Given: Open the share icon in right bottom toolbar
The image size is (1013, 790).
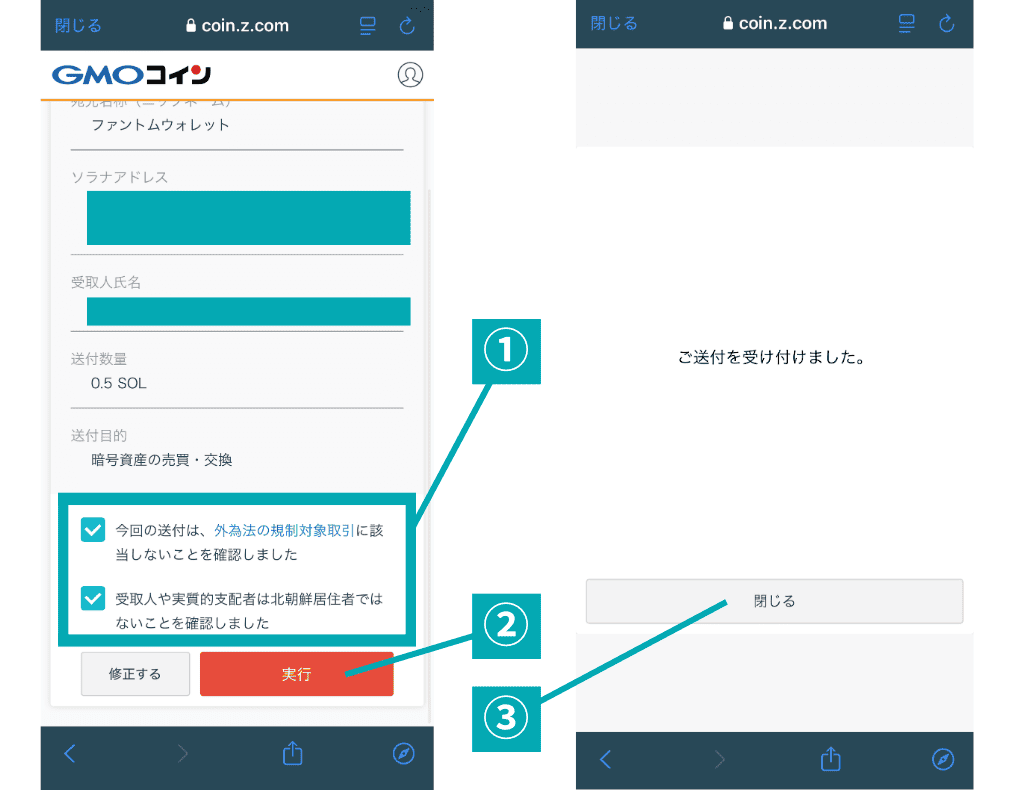Looking at the screenshot, I should point(830,759).
